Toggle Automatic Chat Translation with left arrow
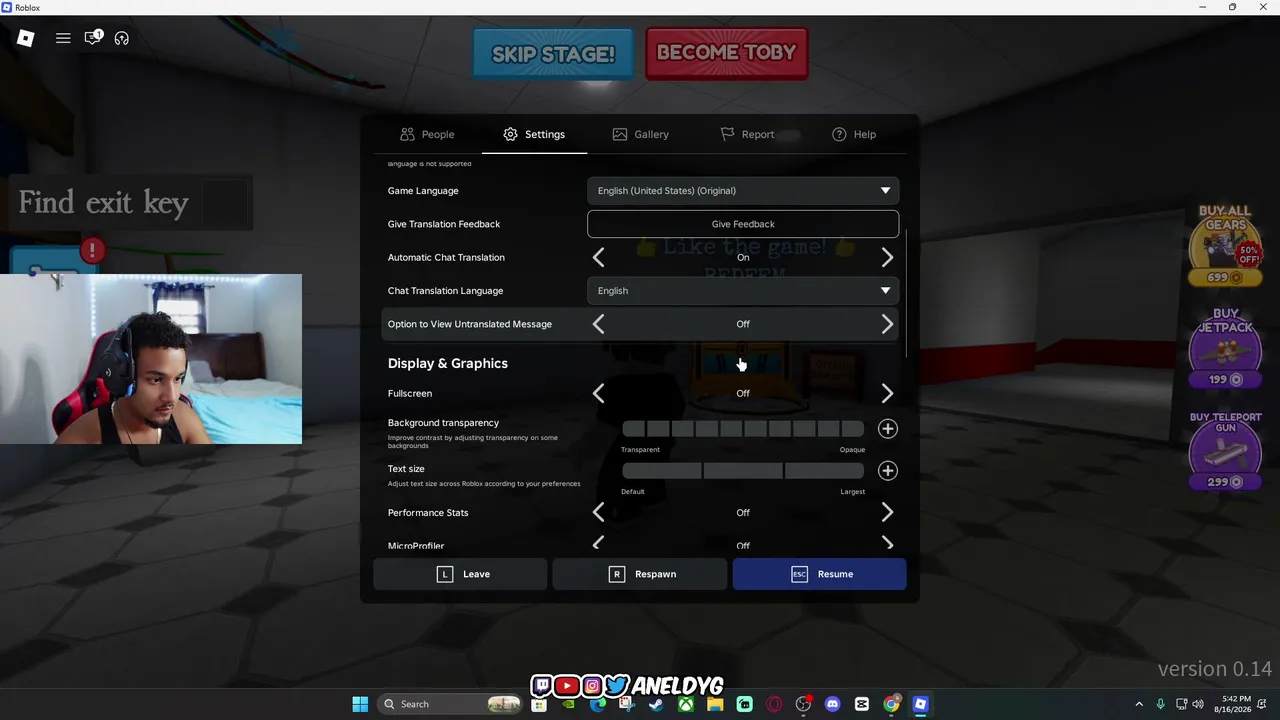The width and height of the screenshot is (1280, 720). (x=598, y=258)
